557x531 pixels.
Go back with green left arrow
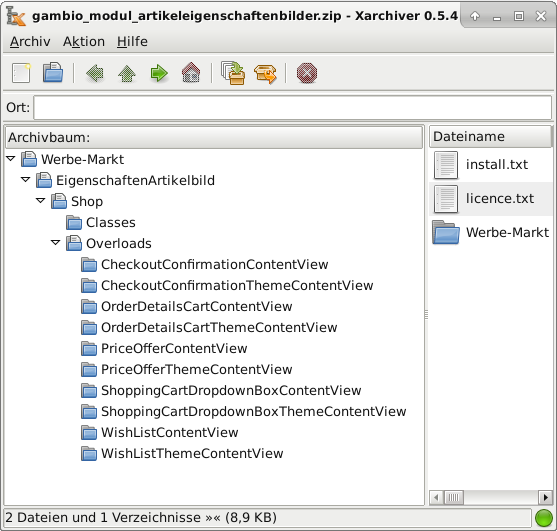pyautogui.click(x=95, y=73)
